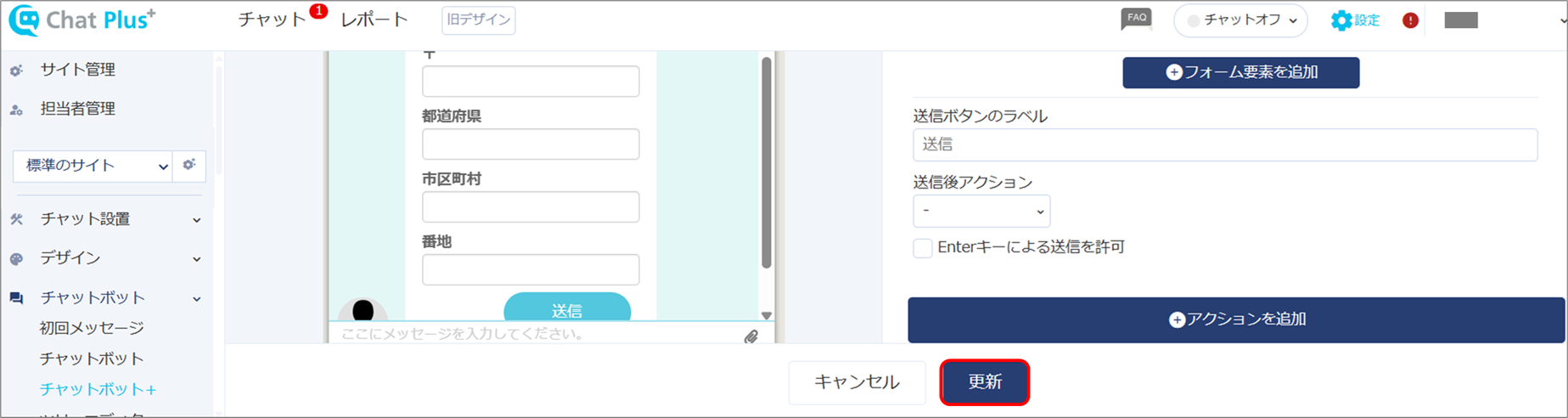Open the 送信後アクション dropdown
Screen dimensions: 1568x418
[981, 211]
